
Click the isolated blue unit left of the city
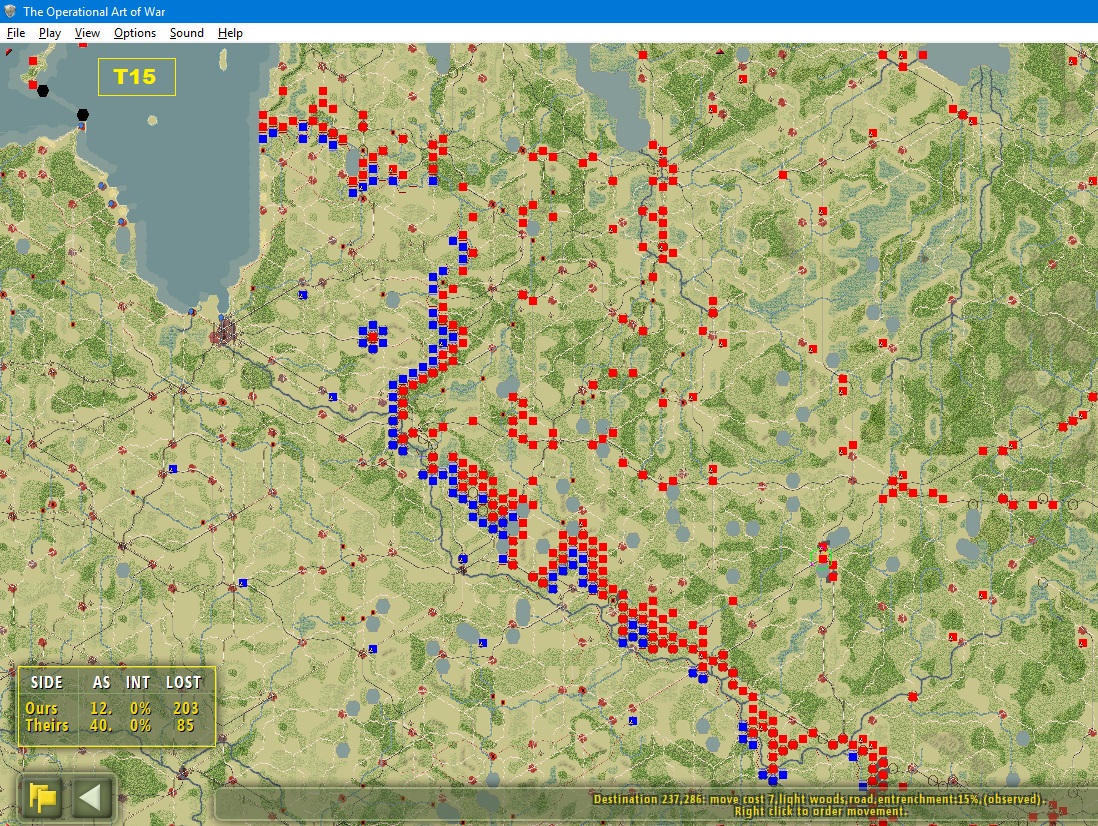pos(173,469)
